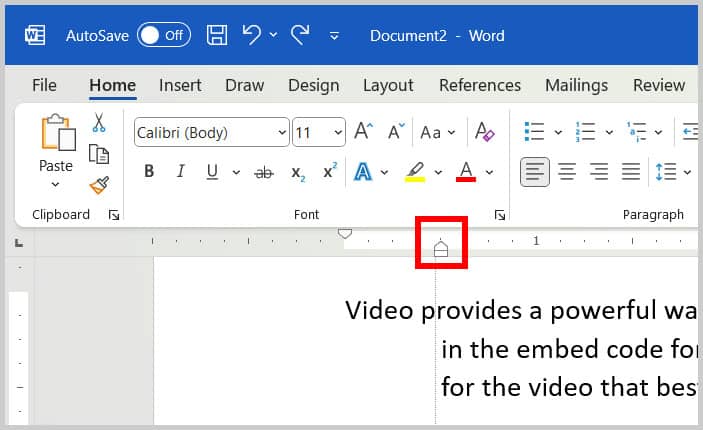Viewport: 703px width, 430px height.
Task: Toggle italic formatting
Action: pos(181,171)
